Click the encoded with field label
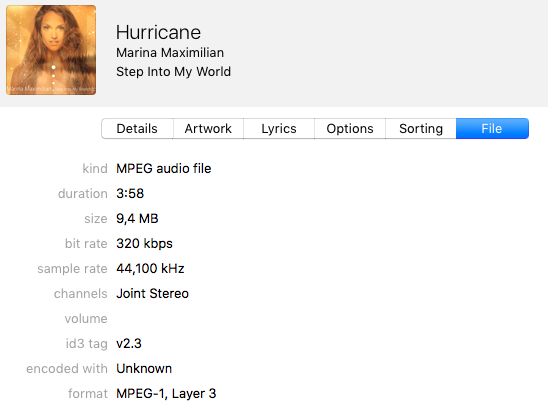 point(67,369)
